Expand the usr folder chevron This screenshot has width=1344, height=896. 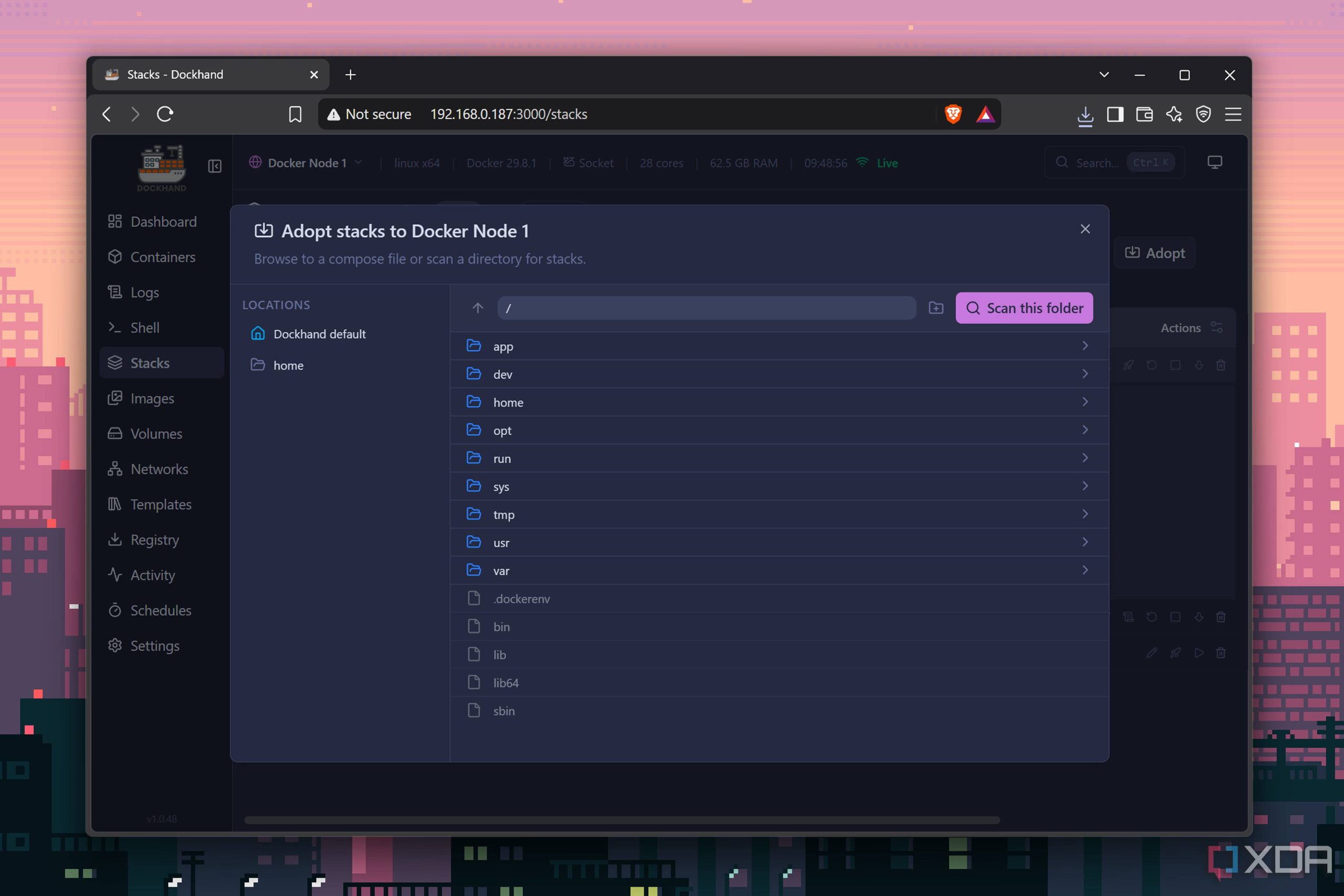(1085, 542)
